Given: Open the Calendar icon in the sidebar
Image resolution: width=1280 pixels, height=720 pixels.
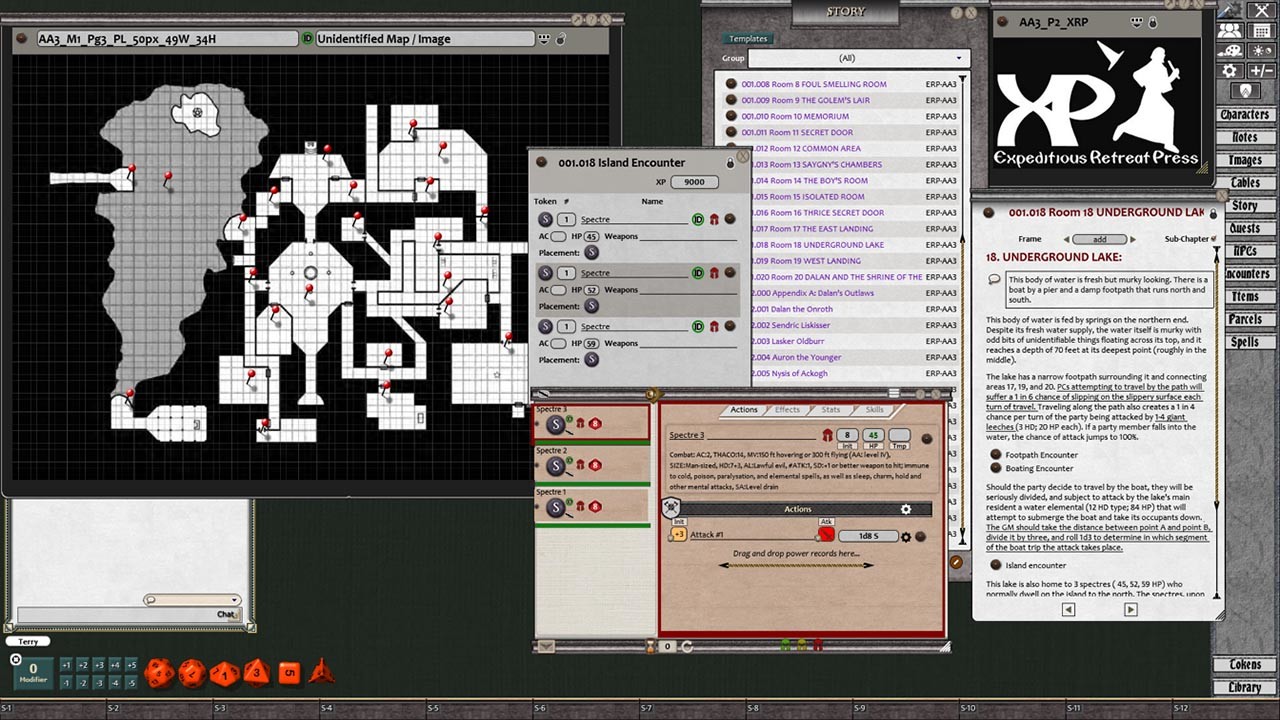Looking at the screenshot, I should (1261, 31).
